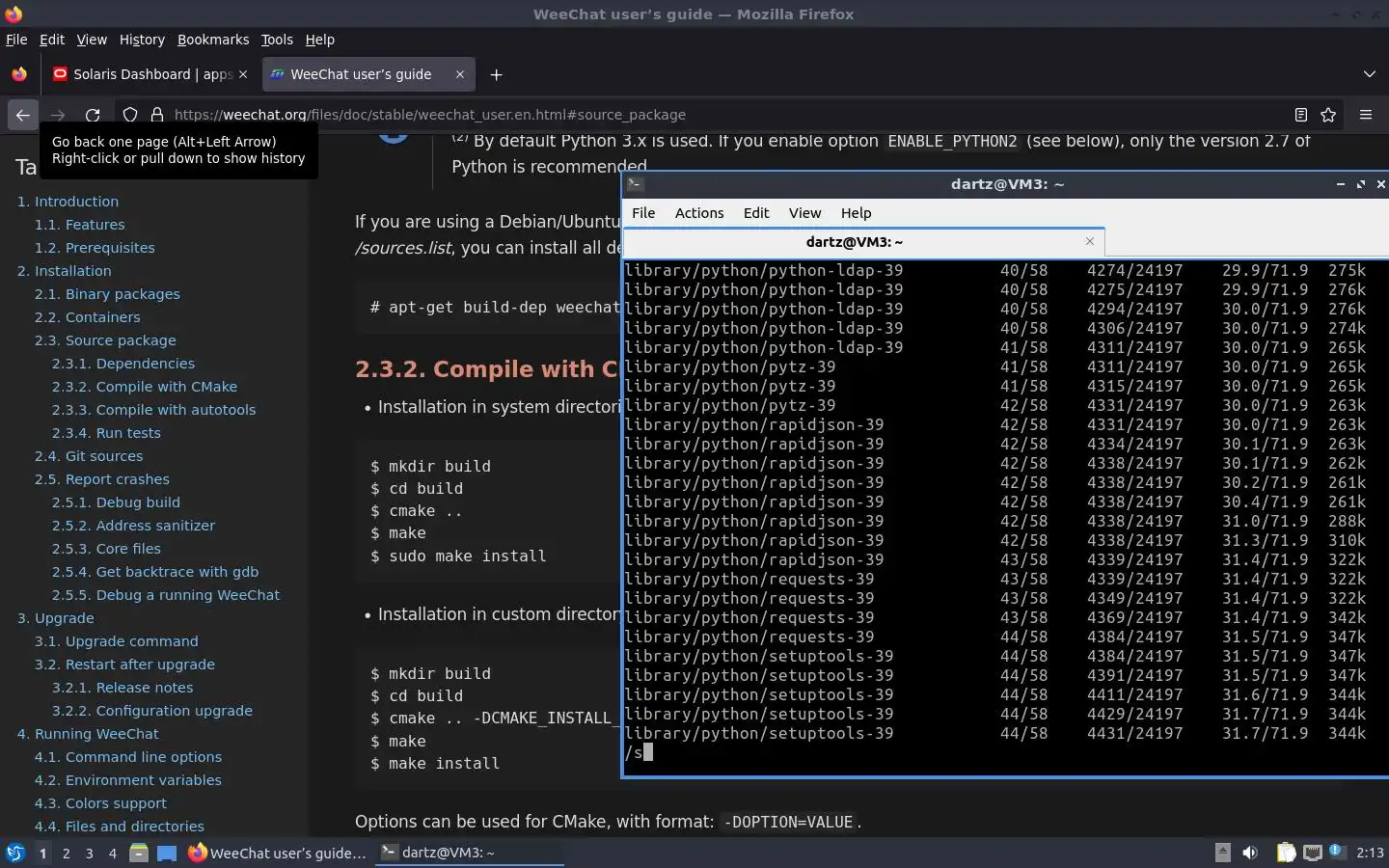Switch to workspace 3

[x=90, y=853]
